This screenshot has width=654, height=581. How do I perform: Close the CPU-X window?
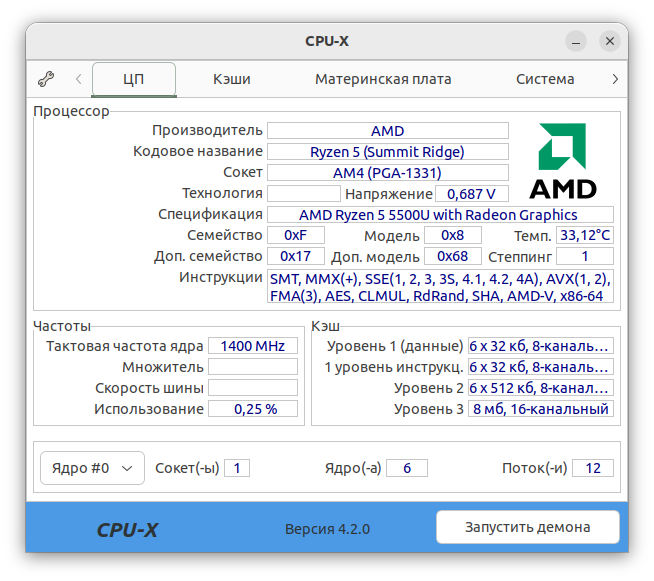610,41
